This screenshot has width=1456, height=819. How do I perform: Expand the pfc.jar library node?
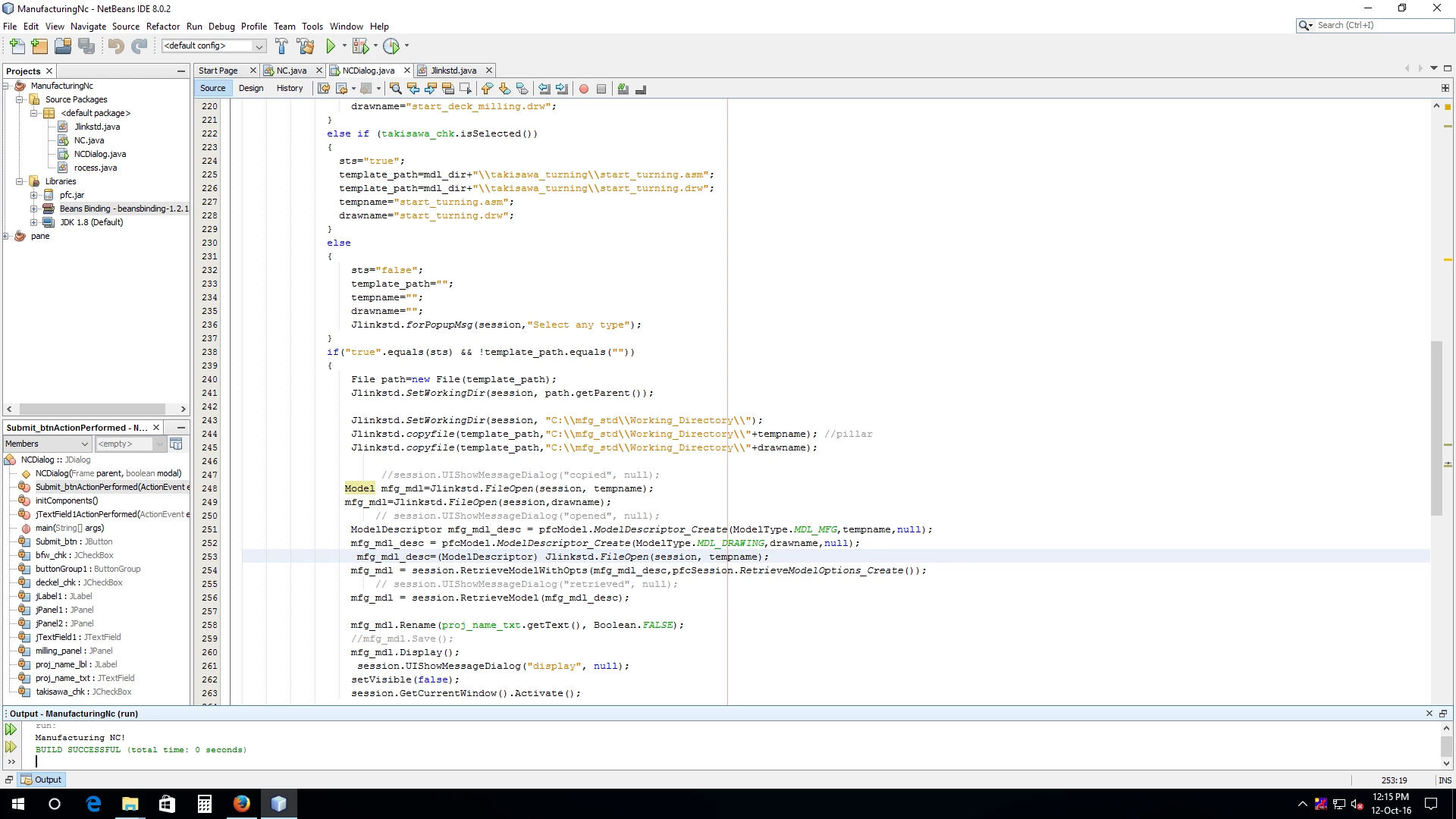[33, 195]
